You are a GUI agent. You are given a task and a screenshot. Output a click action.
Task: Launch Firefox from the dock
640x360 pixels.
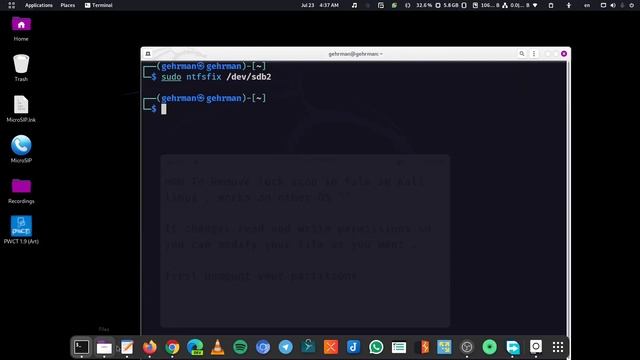point(150,347)
